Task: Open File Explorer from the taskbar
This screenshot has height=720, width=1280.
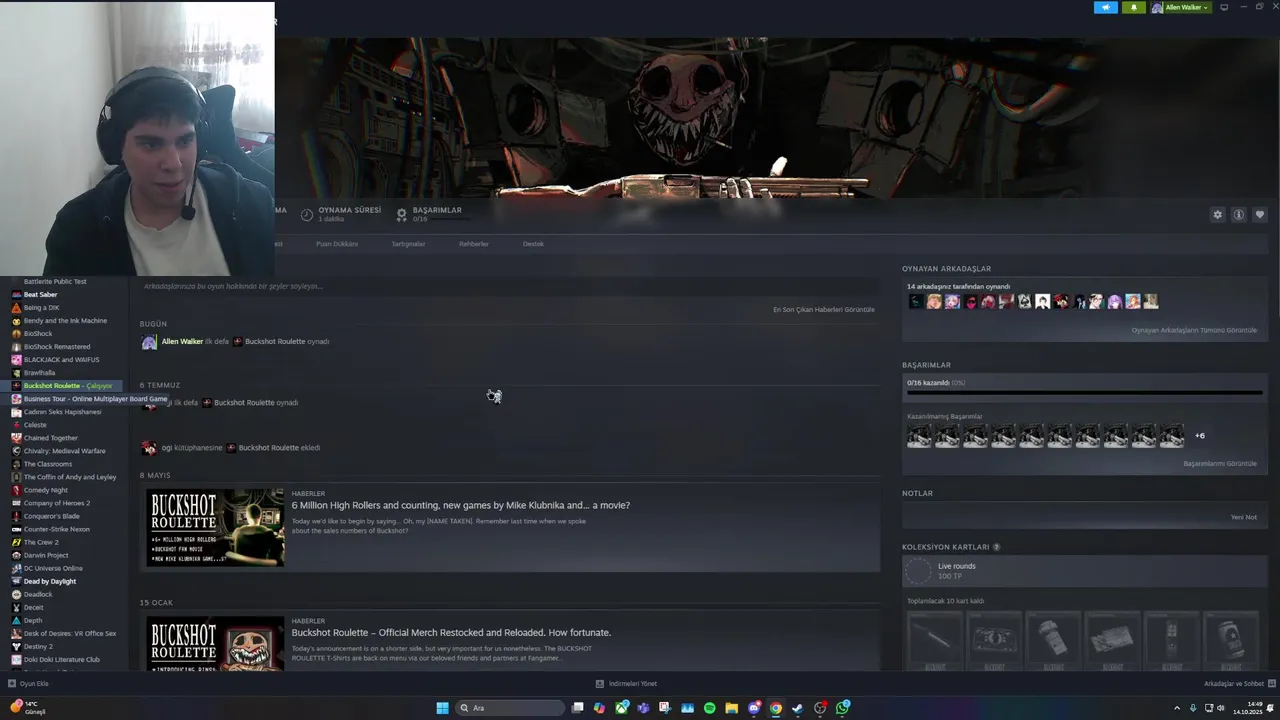Action: pos(732,708)
